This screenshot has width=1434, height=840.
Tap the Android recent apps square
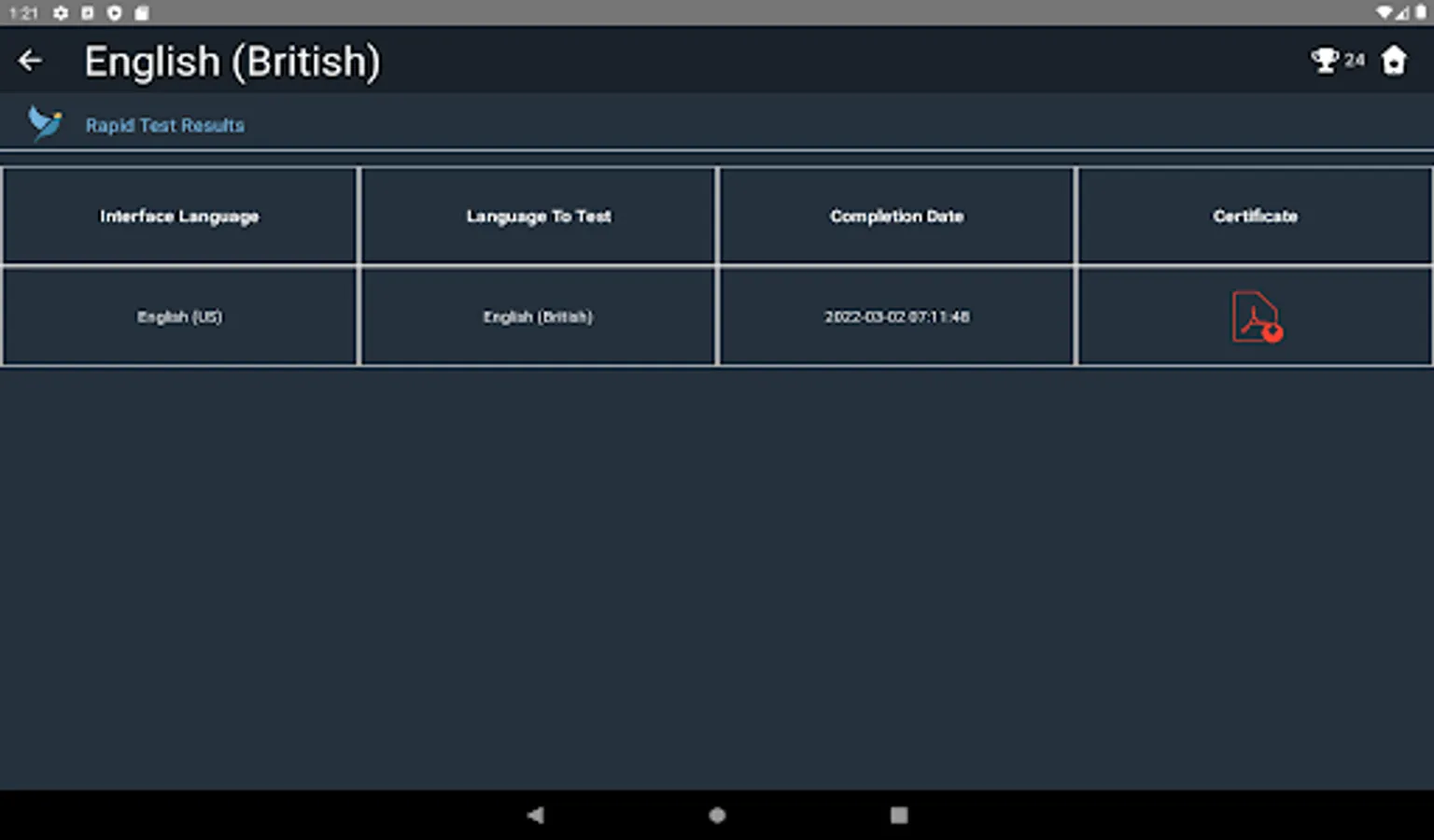click(x=899, y=815)
